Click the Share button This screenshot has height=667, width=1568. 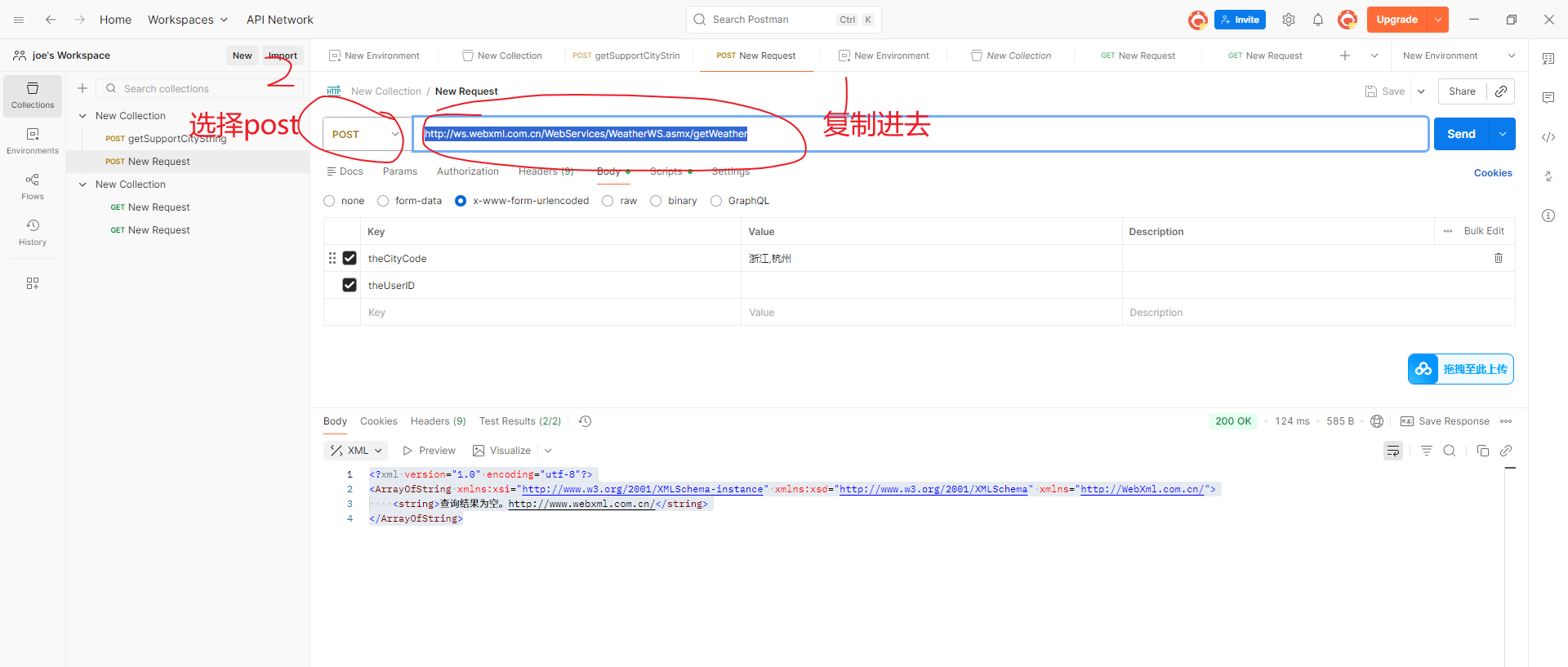(x=1462, y=91)
